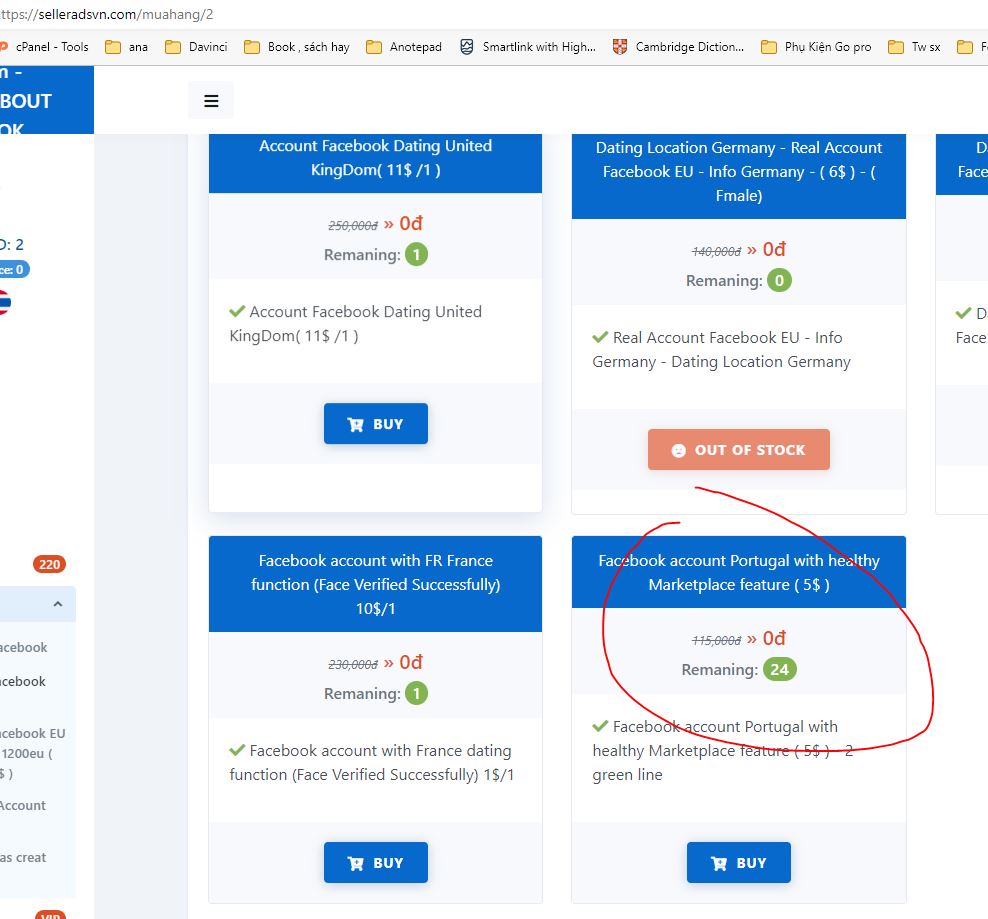Toggle the hamburger sidebar menu
Viewport: 988px width, 919px height.
pos(211,101)
